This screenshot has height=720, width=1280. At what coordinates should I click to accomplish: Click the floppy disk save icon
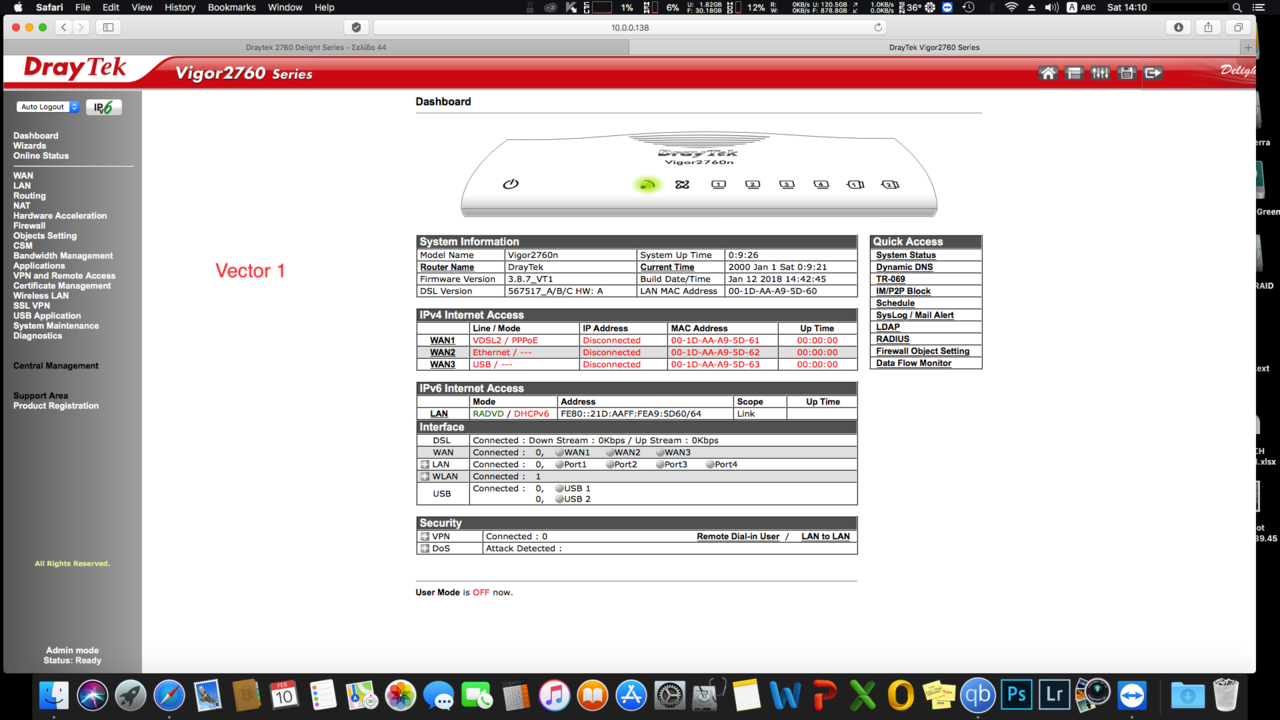click(1127, 73)
